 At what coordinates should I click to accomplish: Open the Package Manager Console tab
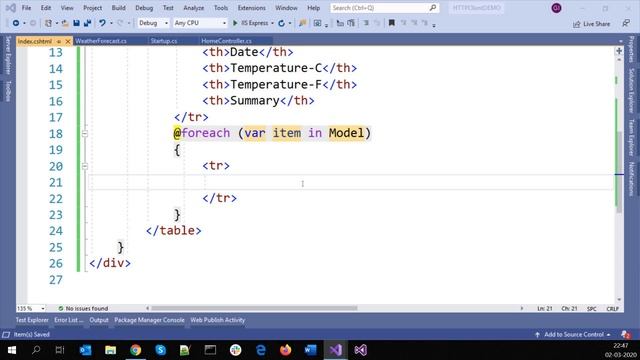[x=149, y=320]
